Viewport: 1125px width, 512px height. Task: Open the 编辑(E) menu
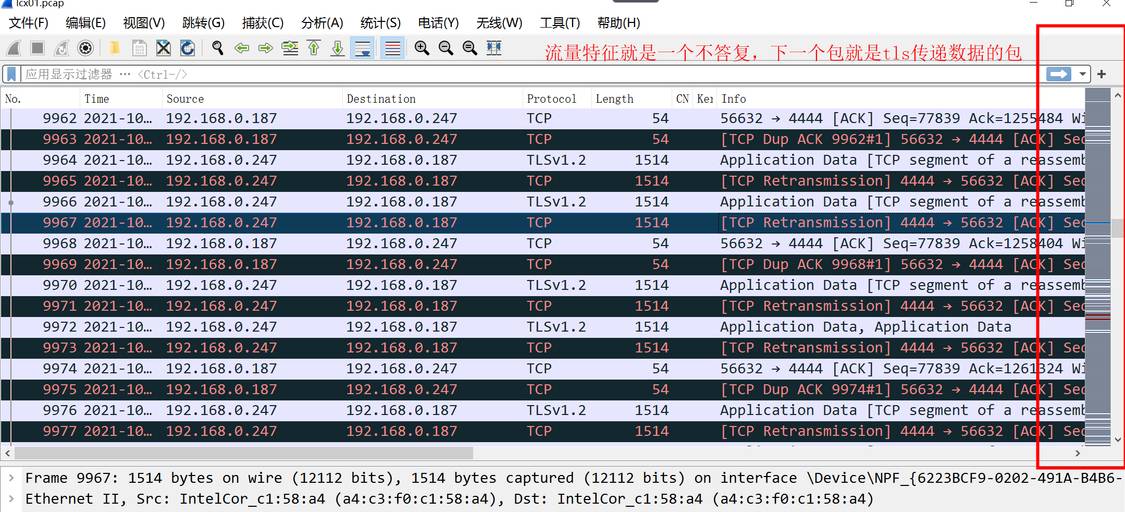(85, 23)
